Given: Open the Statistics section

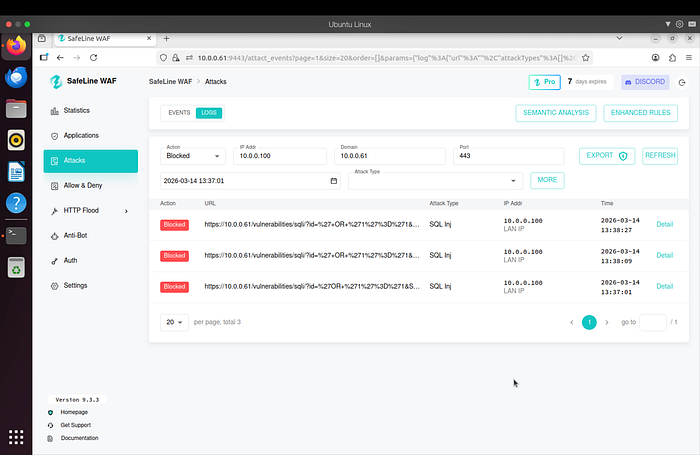Looking at the screenshot, I should click(x=91, y=111).
